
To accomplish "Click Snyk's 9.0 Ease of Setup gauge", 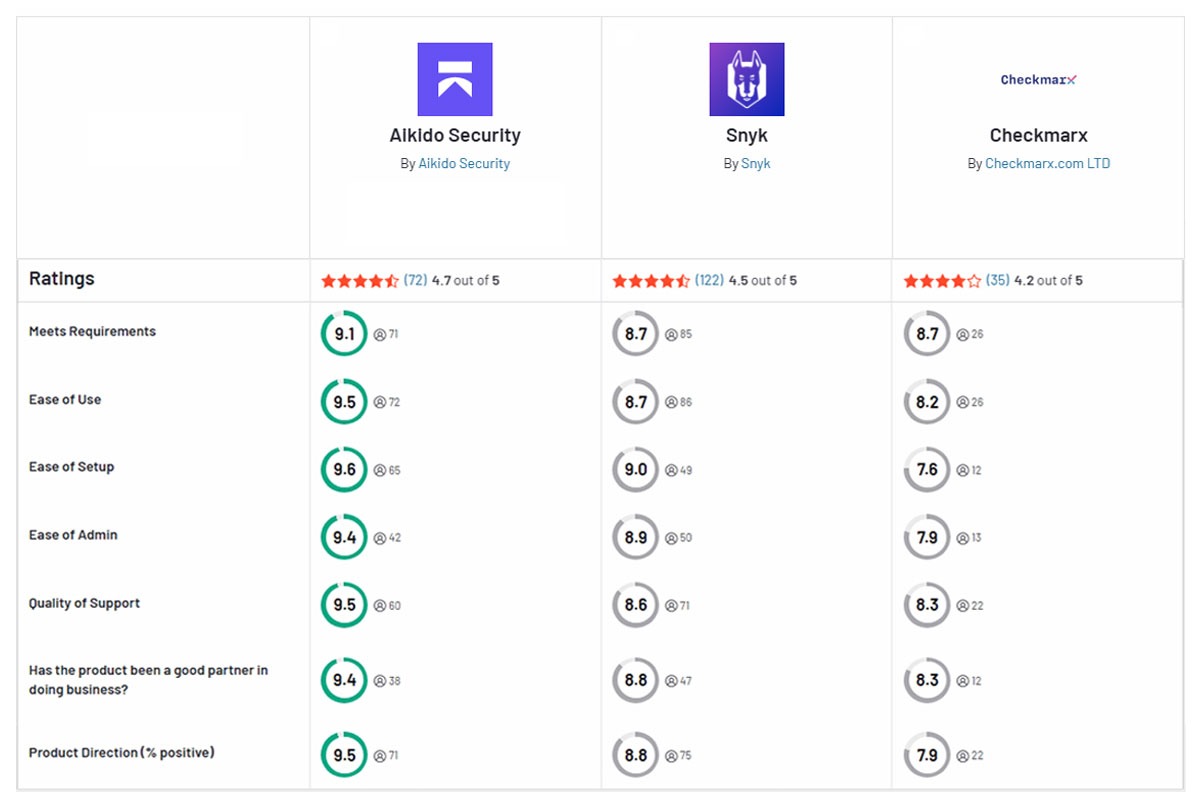I will 636,470.
